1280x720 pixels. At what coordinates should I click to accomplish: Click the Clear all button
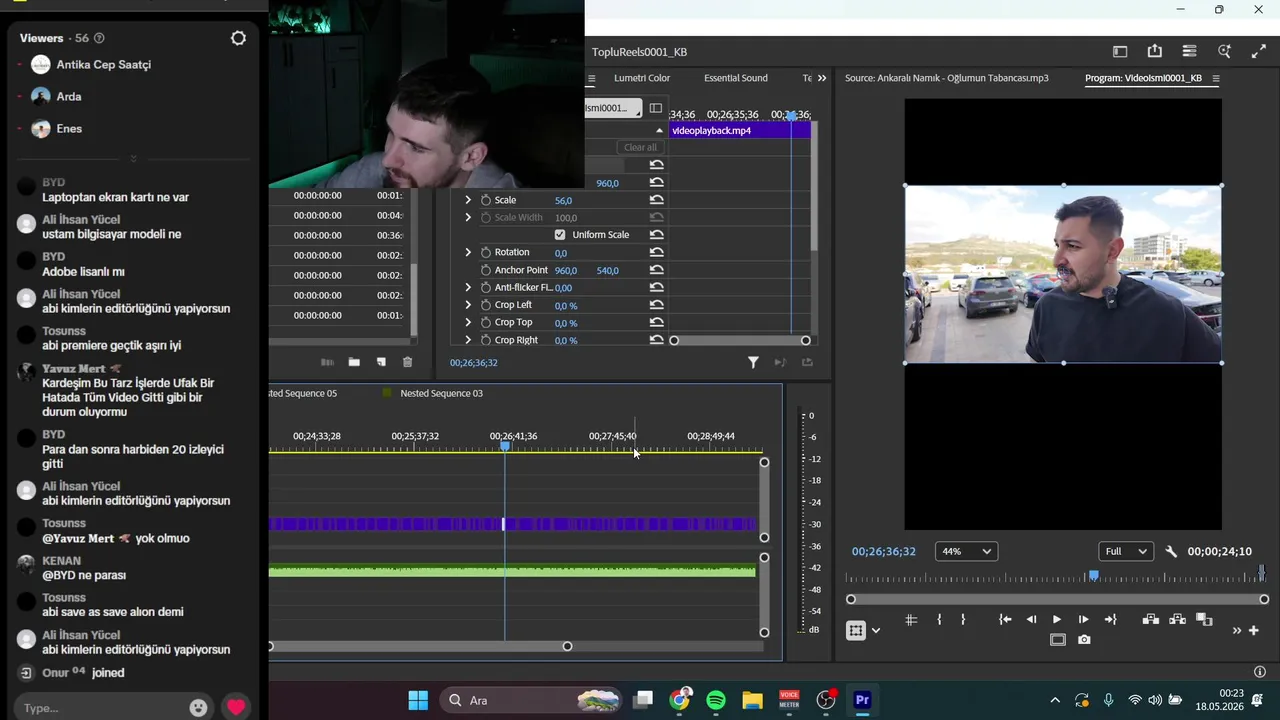[640, 147]
